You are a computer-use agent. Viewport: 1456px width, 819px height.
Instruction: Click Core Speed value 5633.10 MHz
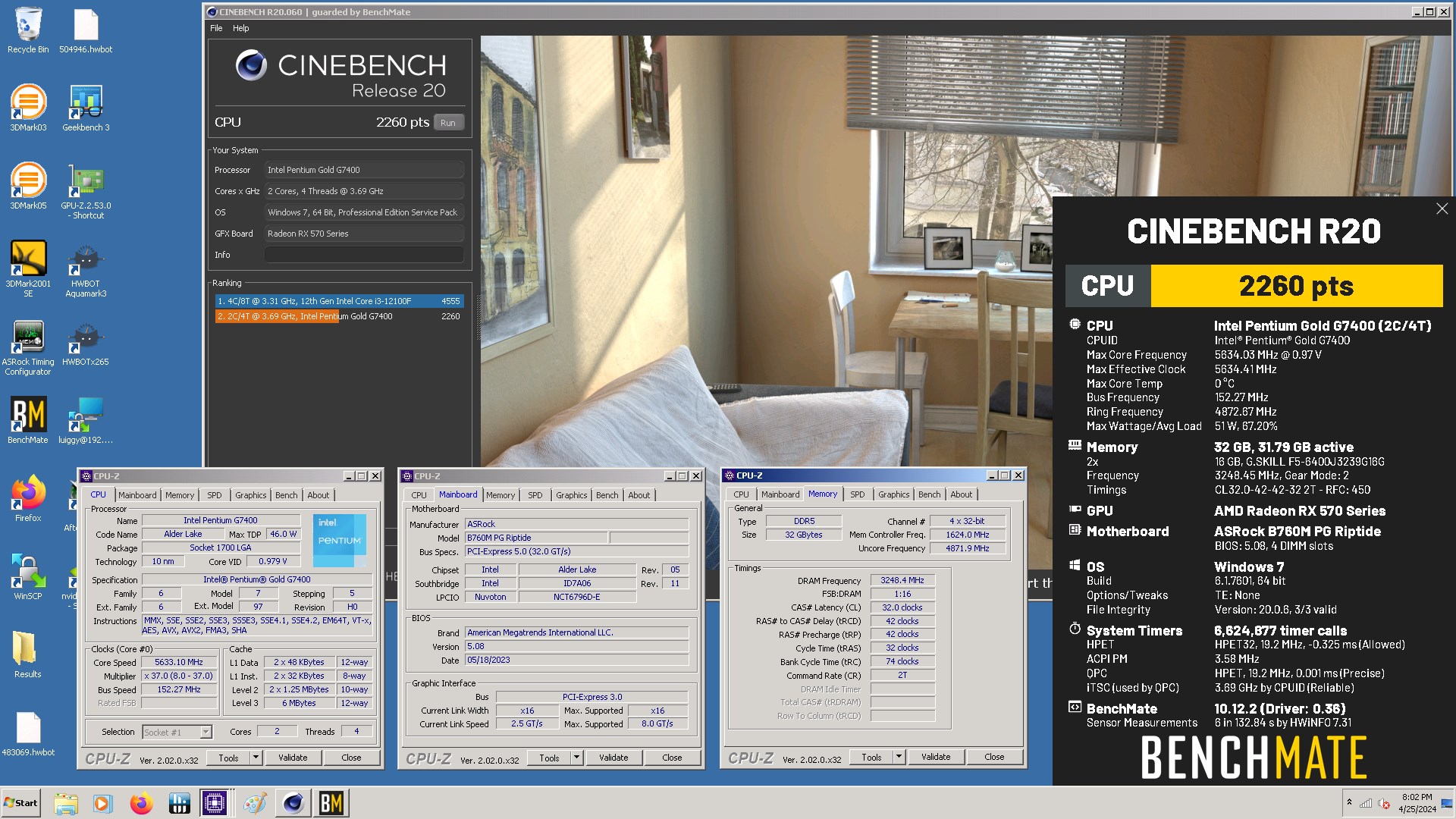click(179, 662)
